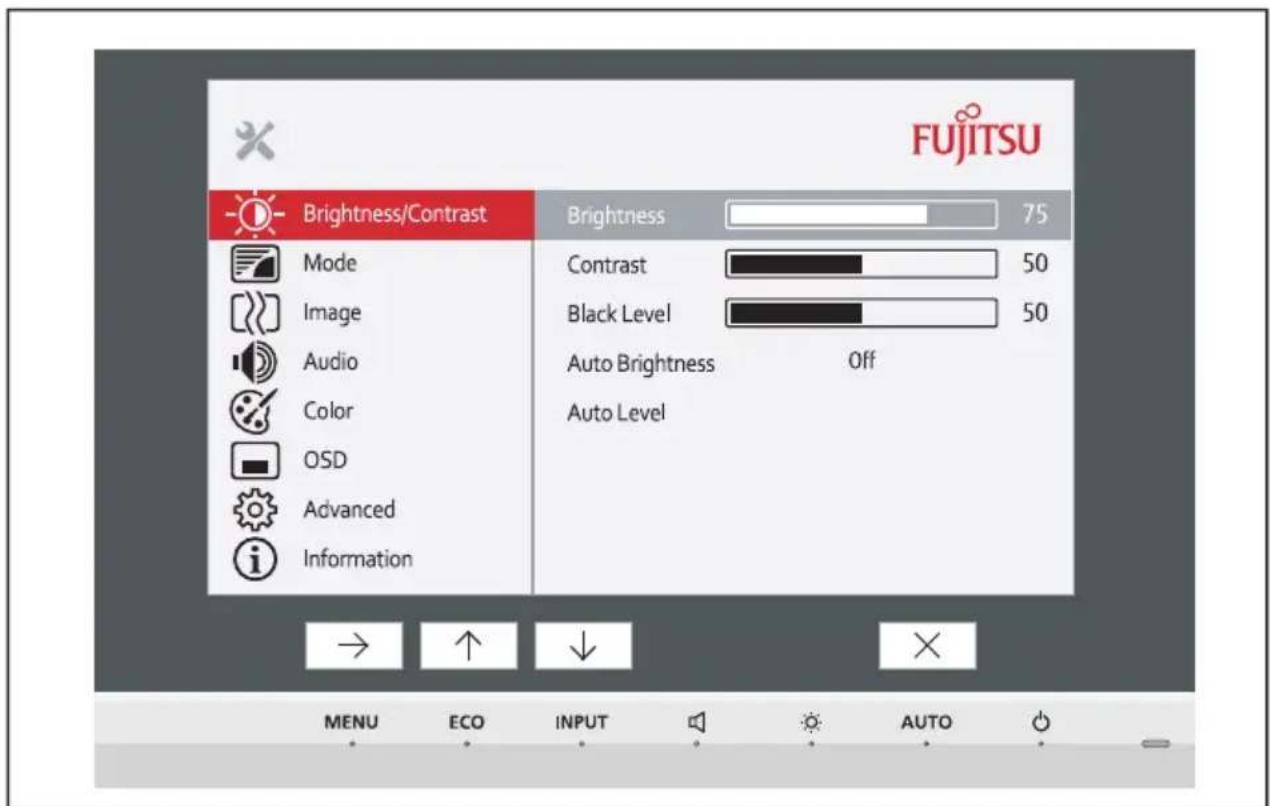Tap the power bezel button

(1041, 721)
